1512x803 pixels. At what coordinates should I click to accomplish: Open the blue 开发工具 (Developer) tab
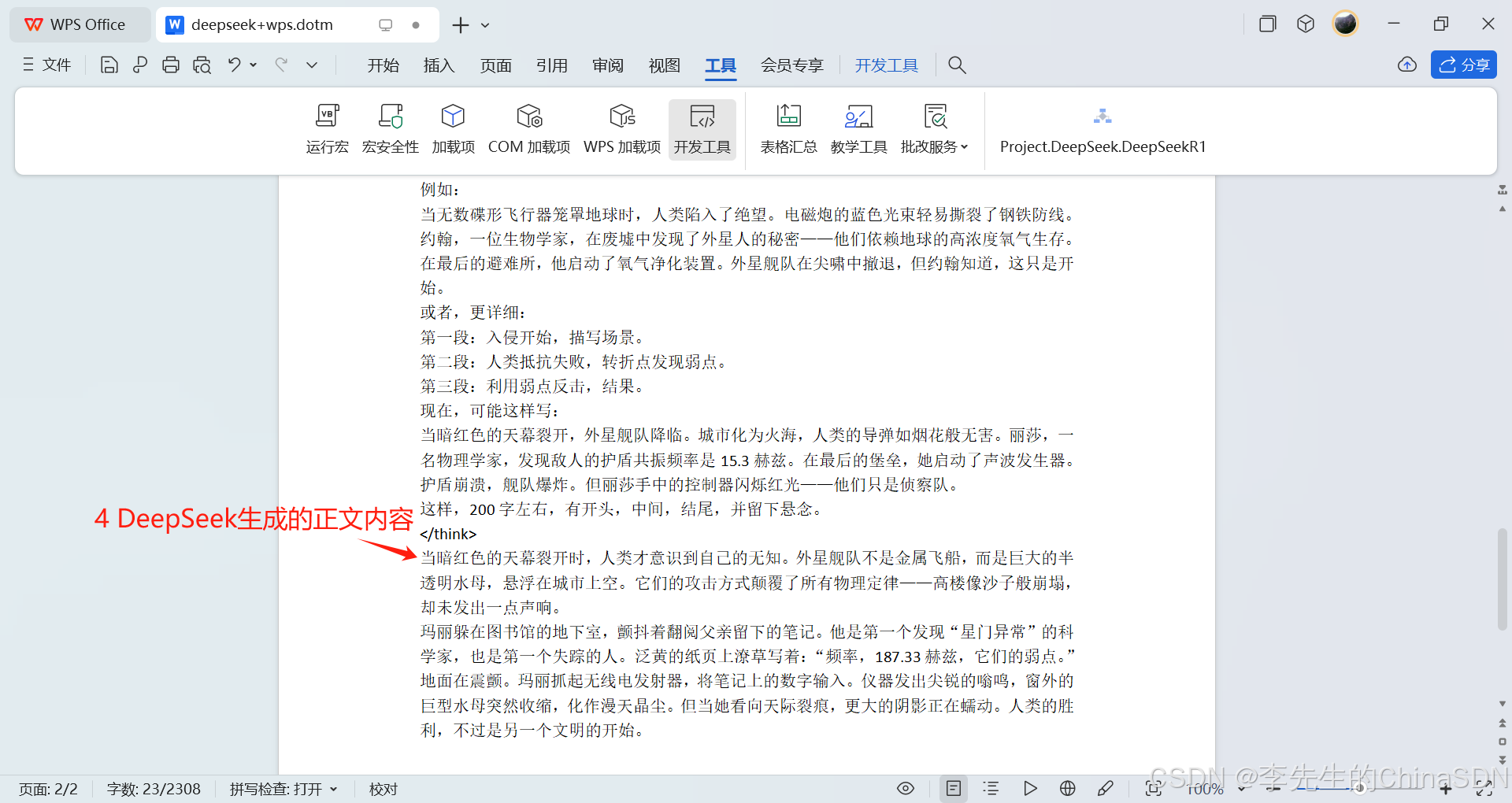click(x=887, y=65)
